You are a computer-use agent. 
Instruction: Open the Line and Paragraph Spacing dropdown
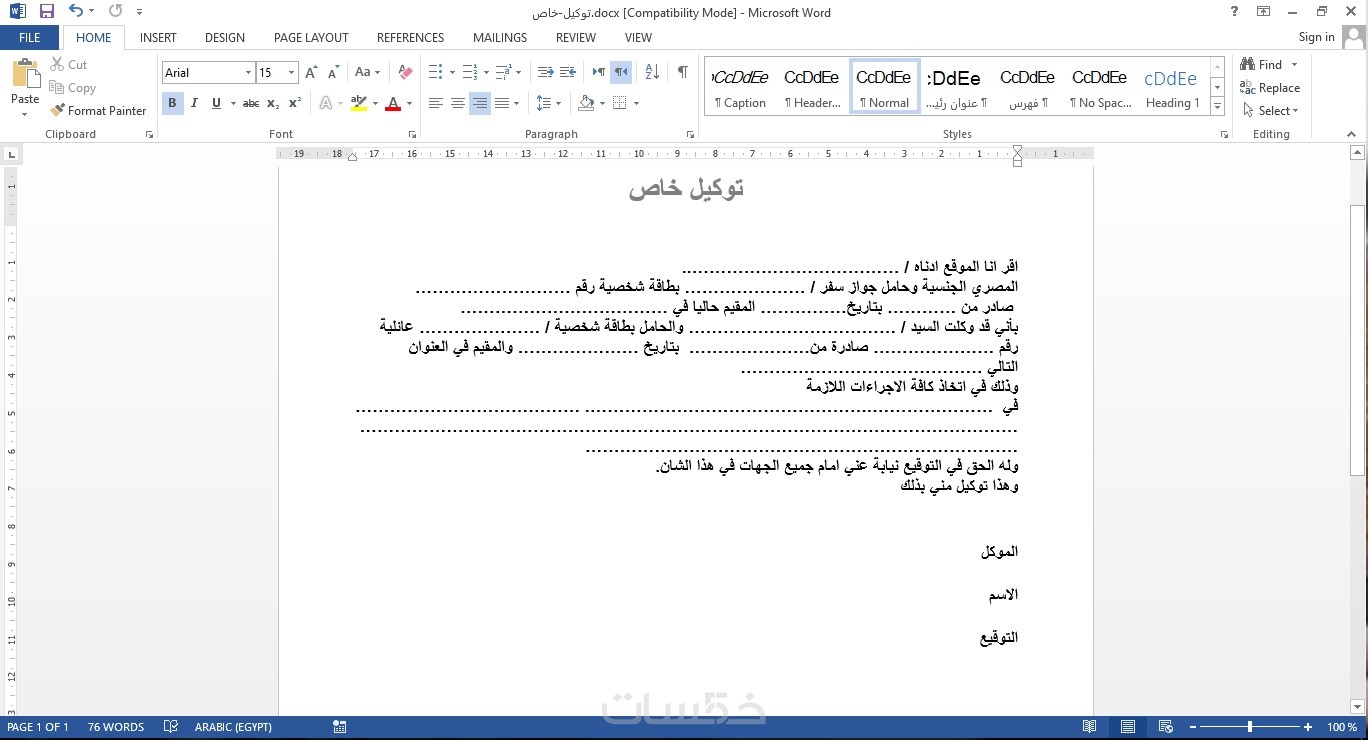(549, 103)
